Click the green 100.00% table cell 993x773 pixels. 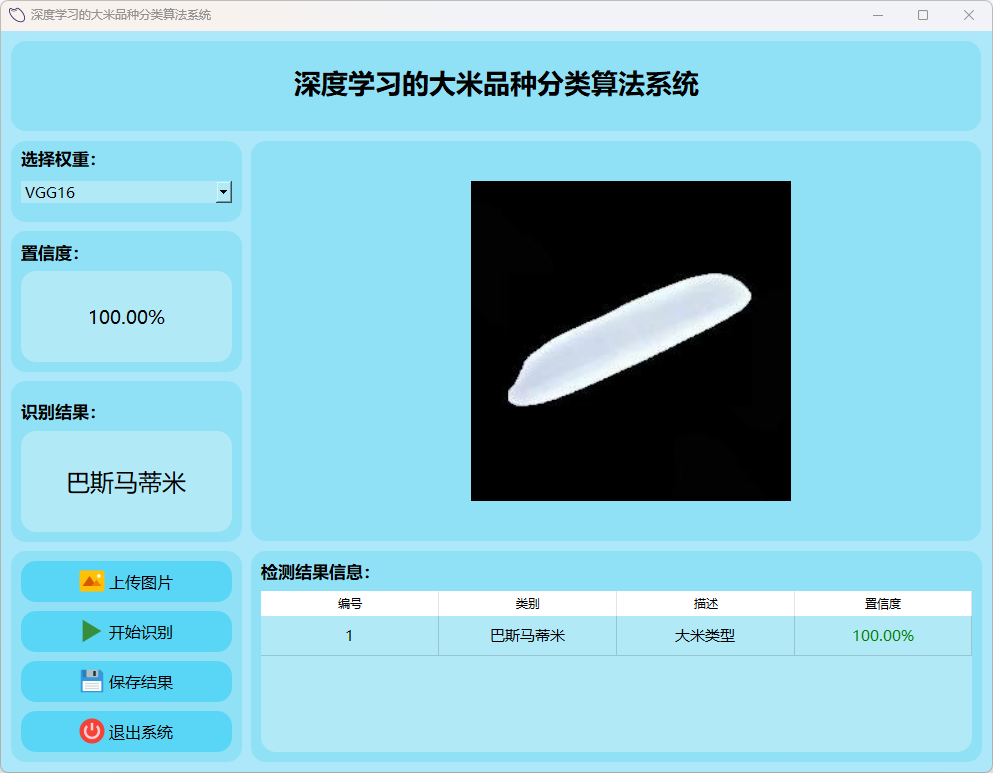pos(883,636)
